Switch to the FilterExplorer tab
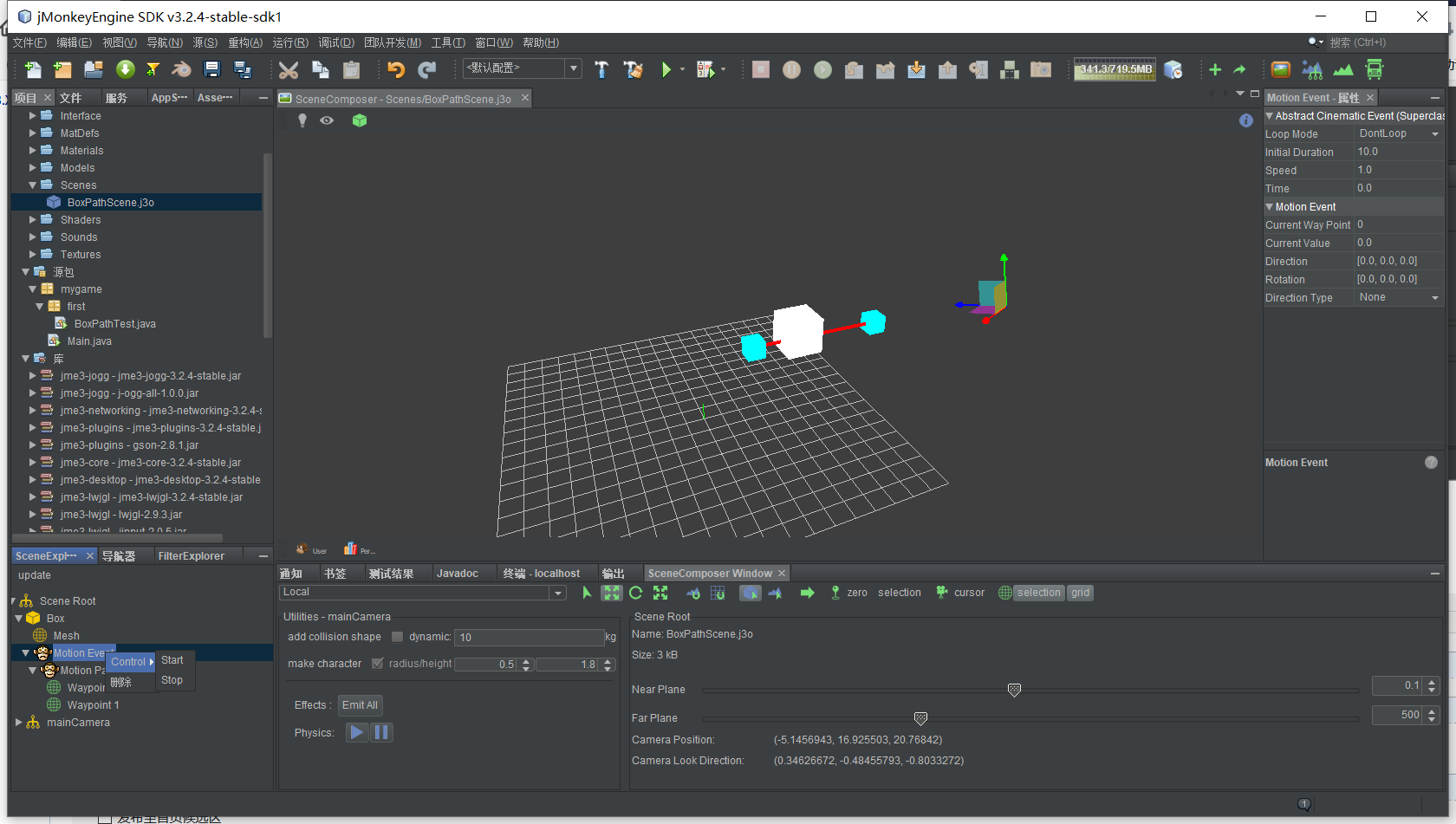1456x824 pixels. (x=192, y=556)
